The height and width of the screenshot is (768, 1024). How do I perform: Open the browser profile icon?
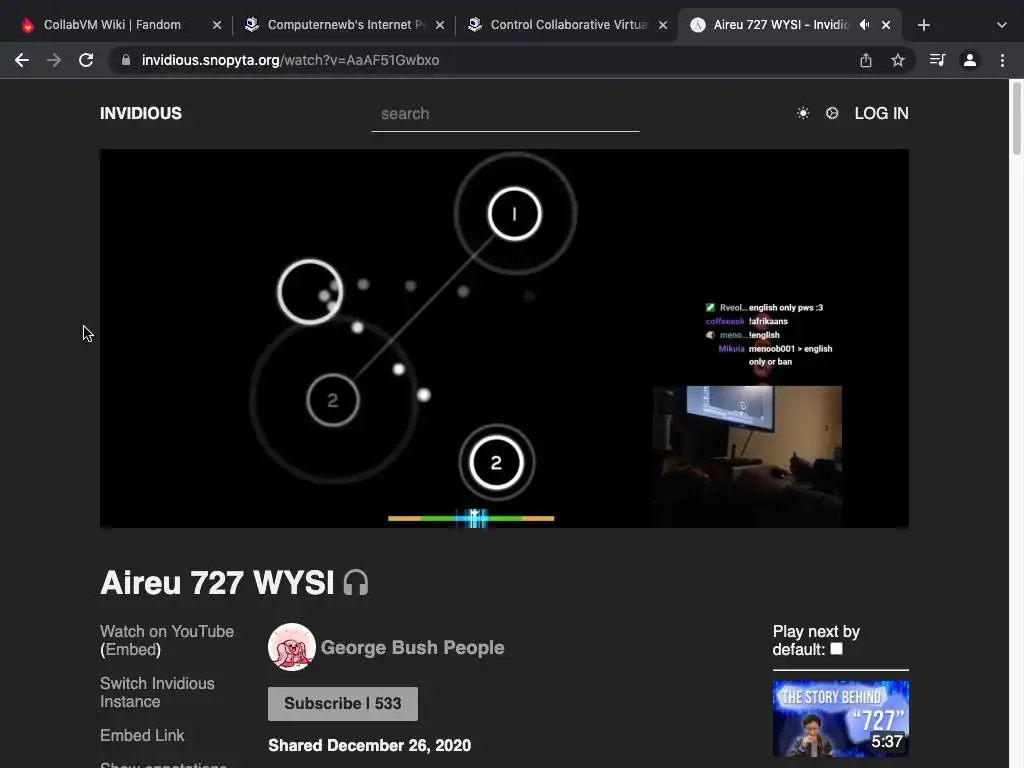970,60
